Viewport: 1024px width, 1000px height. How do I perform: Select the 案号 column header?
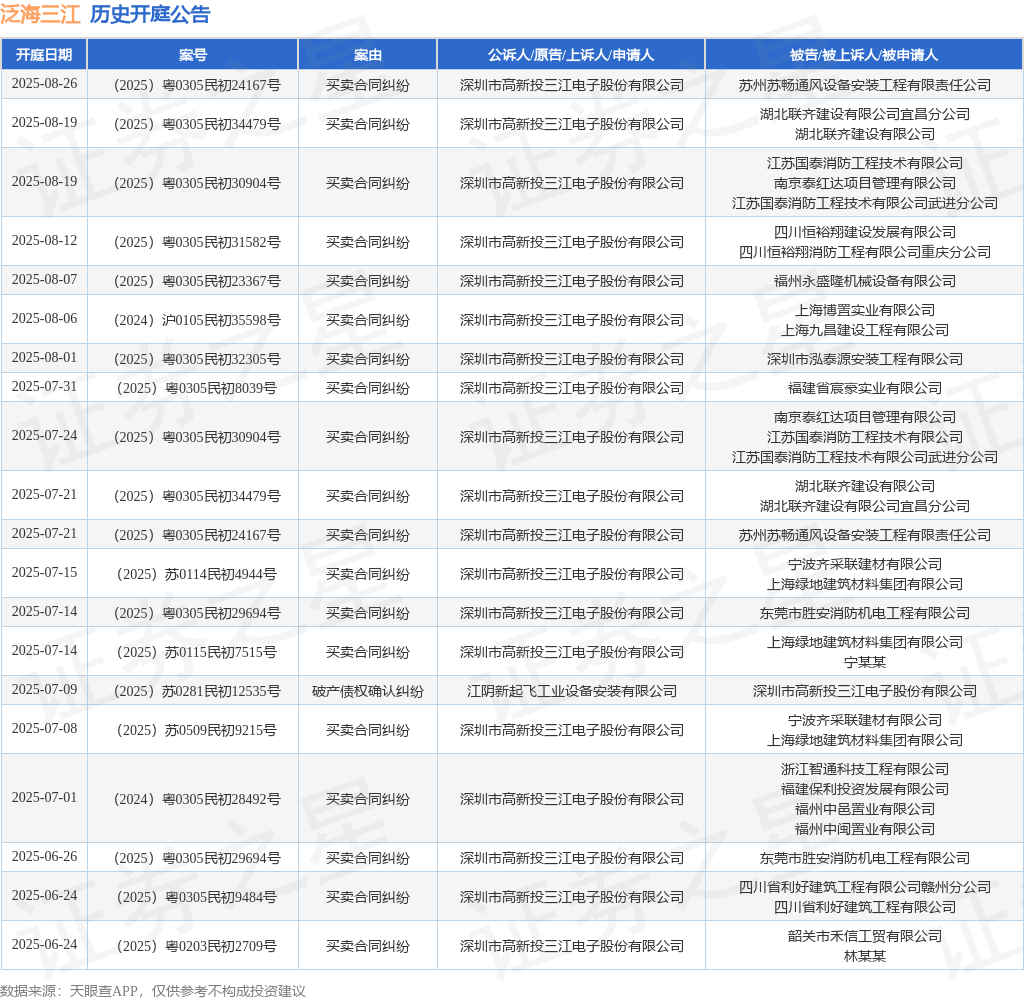[x=193, y=55]
